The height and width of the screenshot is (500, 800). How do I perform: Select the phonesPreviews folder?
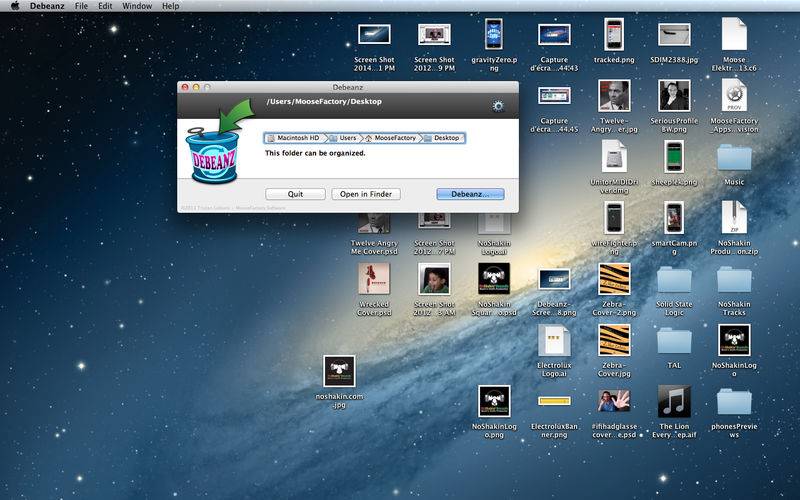[734, 402]
